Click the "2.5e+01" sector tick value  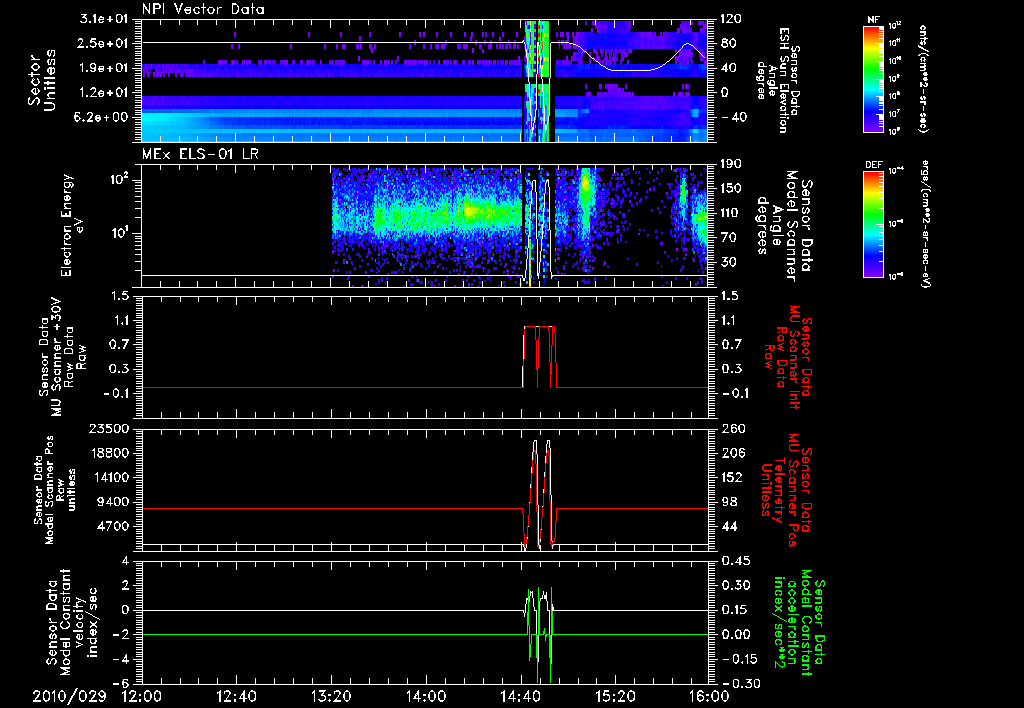[x=104, y=44]
